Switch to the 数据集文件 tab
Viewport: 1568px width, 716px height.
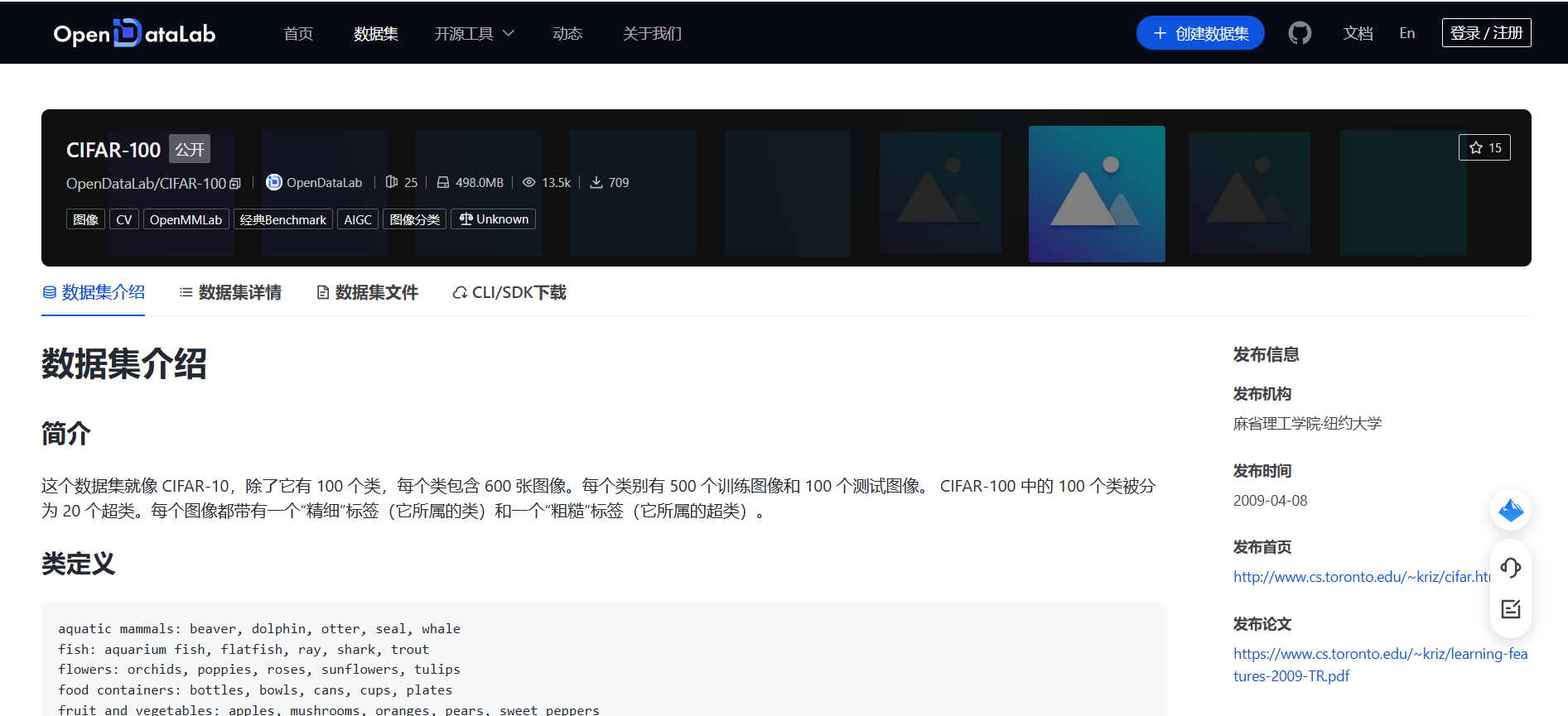pyautogui.click(x=367, y=292)
